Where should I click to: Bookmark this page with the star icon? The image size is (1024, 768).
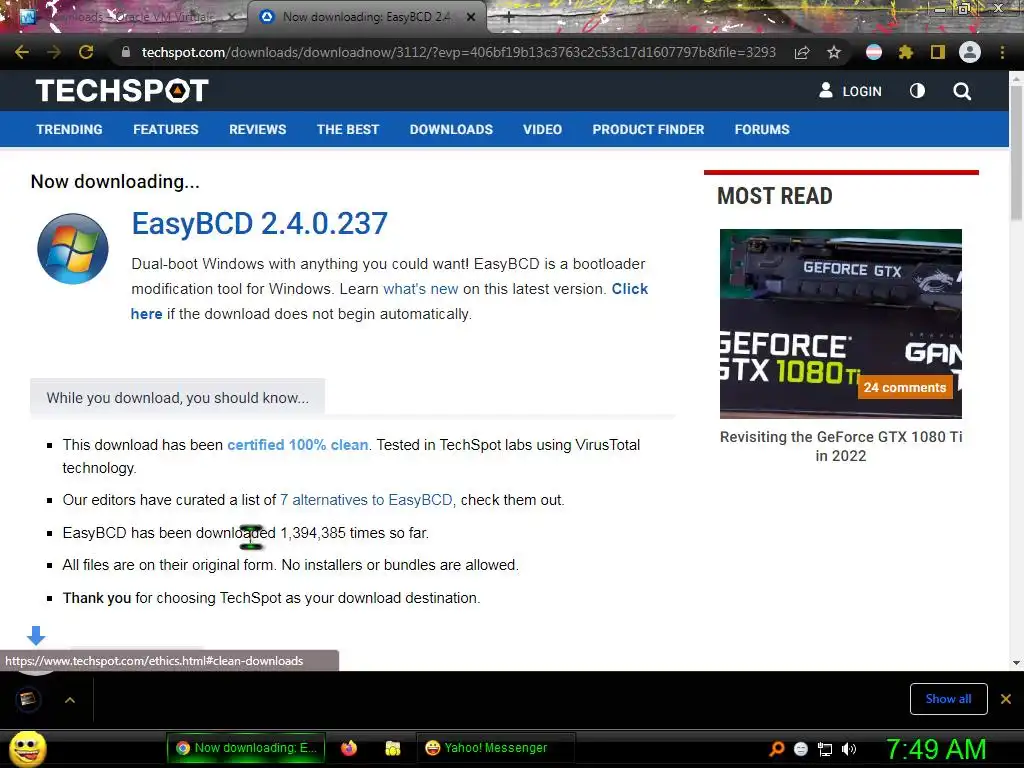(834, 52)
